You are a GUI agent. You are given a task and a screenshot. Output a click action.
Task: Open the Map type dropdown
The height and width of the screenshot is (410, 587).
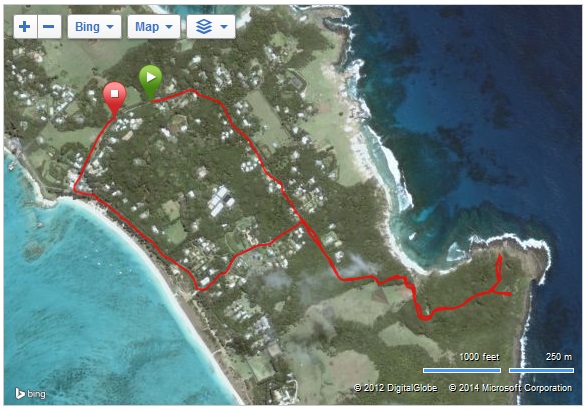coord(154,27)
